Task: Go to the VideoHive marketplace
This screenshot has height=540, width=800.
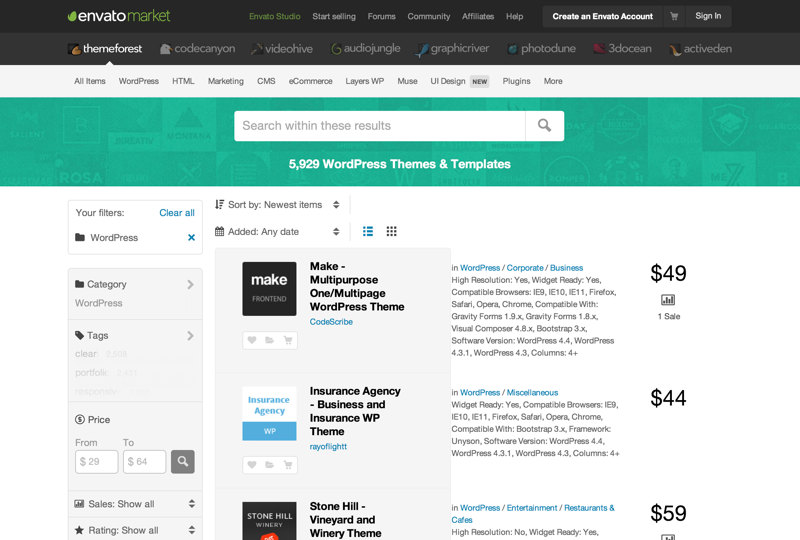Action: pyautogui.click(x=282, y=48)
